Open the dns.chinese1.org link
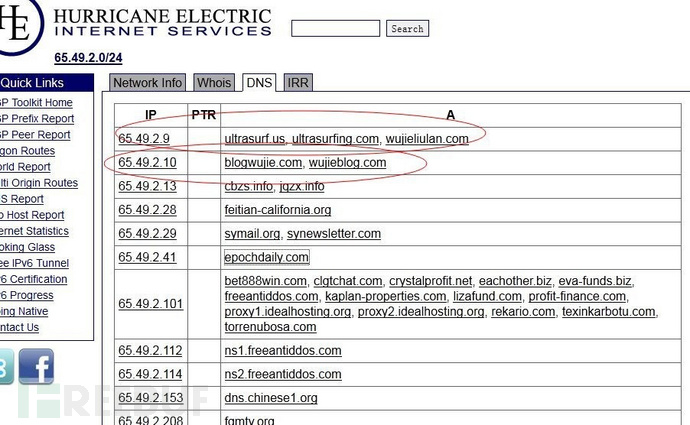 pos(271,398)
